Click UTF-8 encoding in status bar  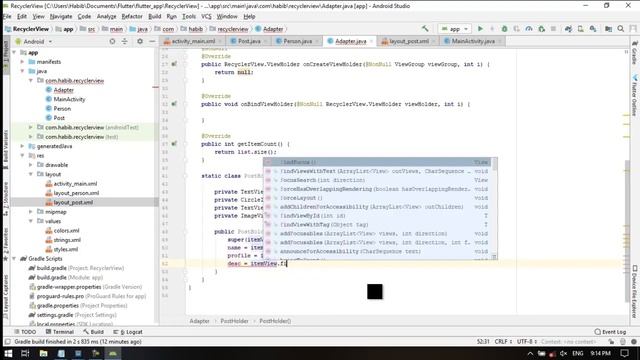[x=526, y=342]
